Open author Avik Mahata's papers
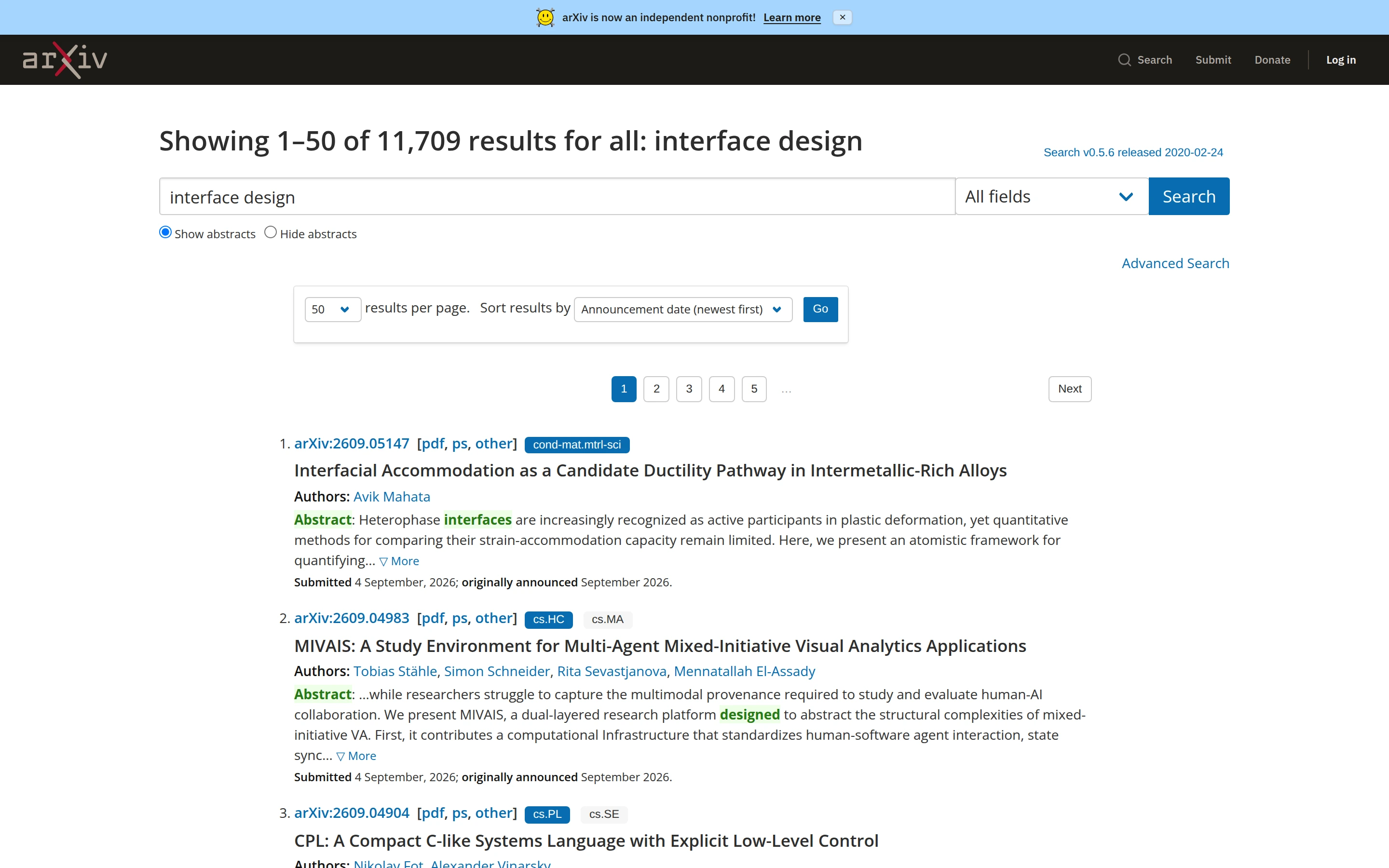Image resolution: width=1389 pixels, height=868 pixels. (392, 497)
